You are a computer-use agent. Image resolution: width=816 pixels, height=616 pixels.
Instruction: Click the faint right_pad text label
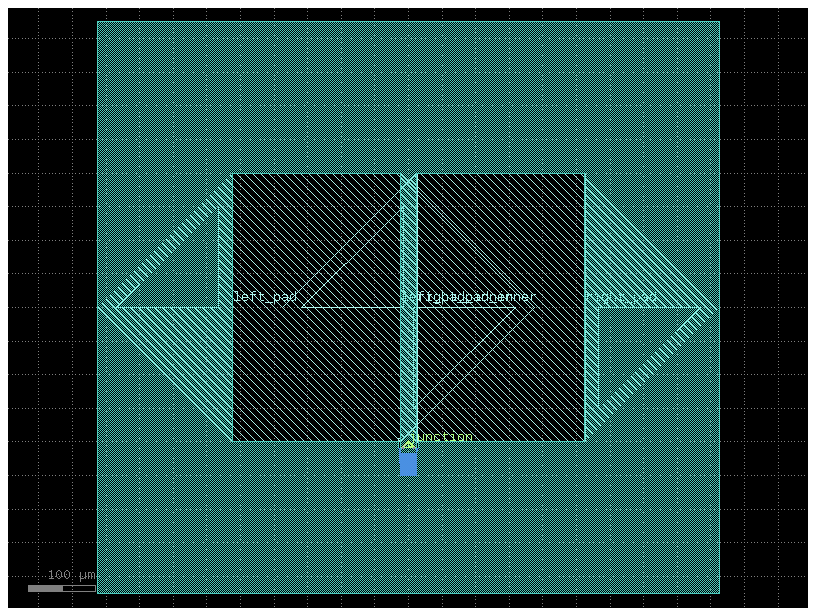click(626, 297)
